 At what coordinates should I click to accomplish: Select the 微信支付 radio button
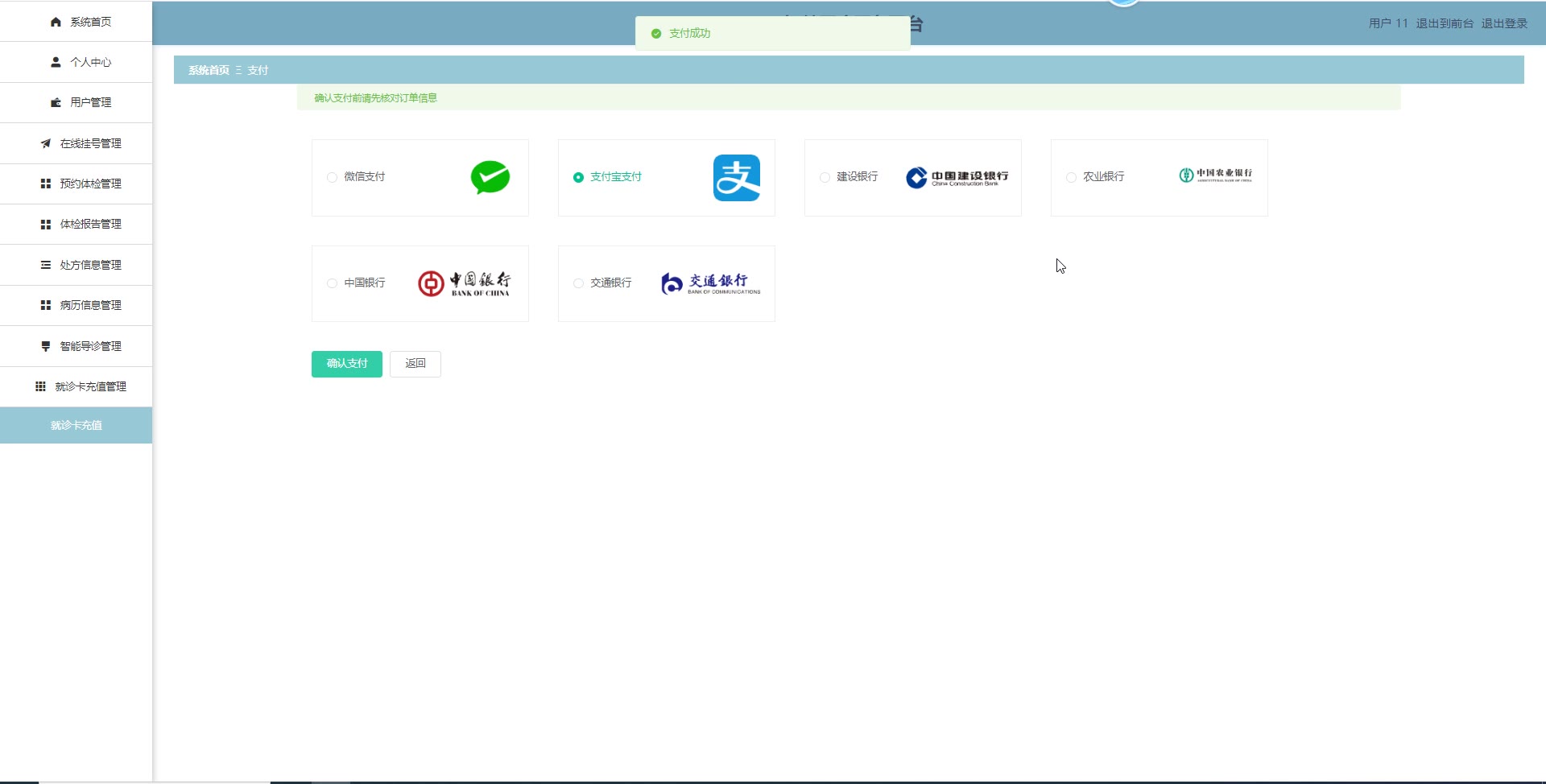(332, 177)
